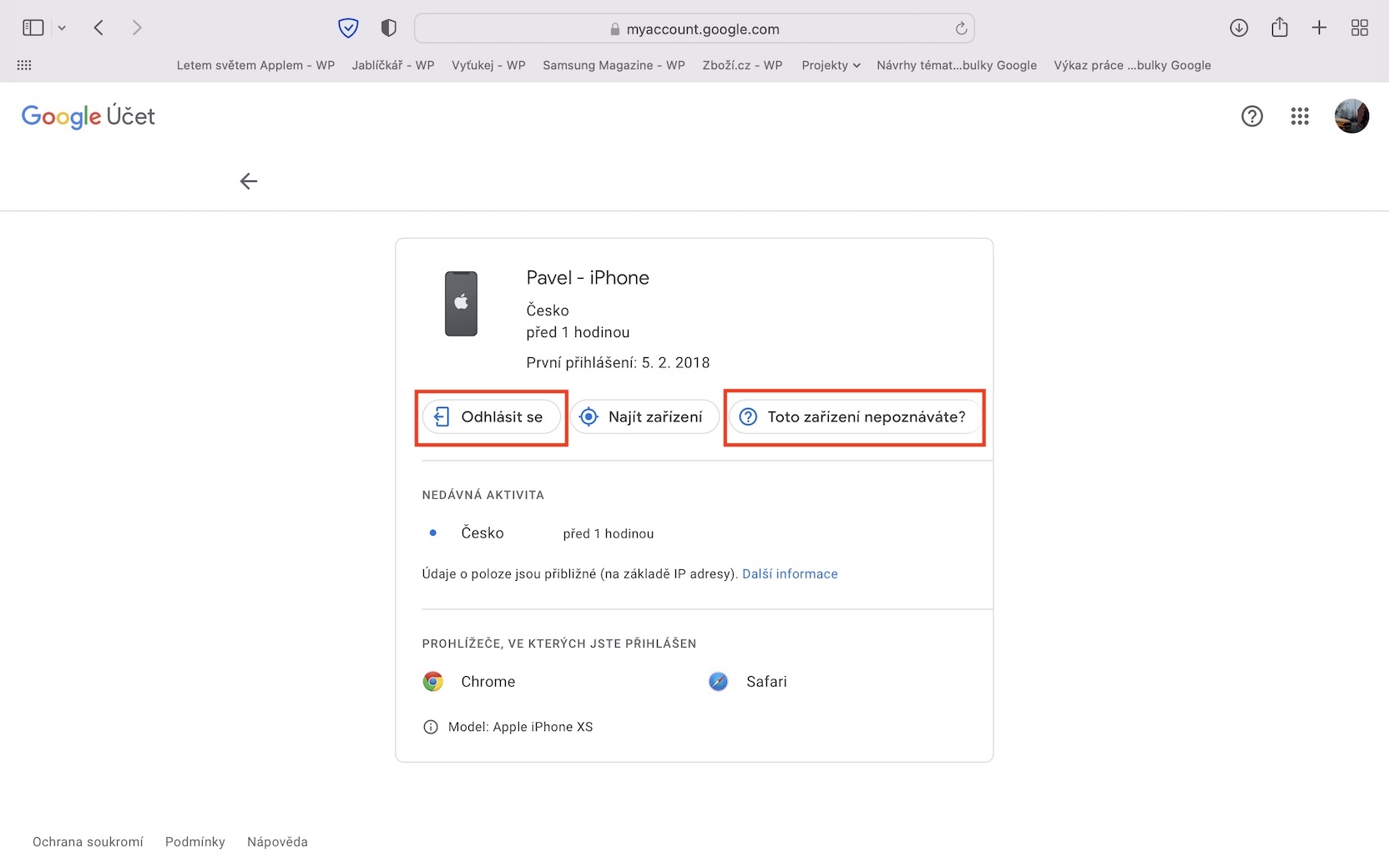Open the Google apps grid
This screenshot has width=1389, height=868.
[1300, 116]
